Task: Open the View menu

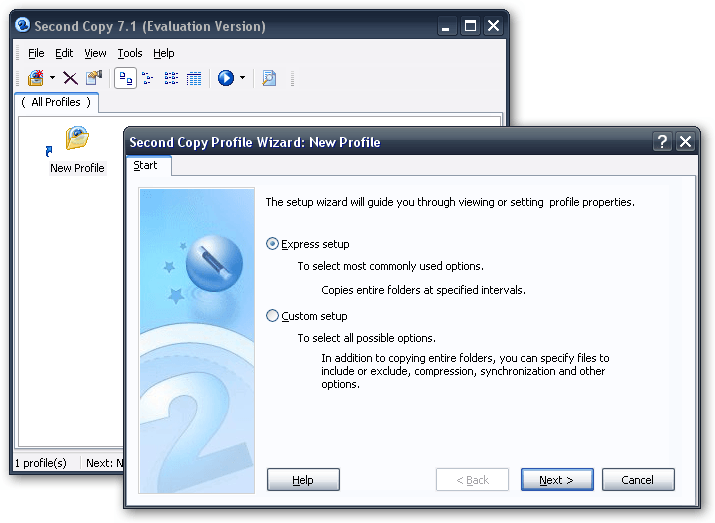Action: [x=95, y=53]
